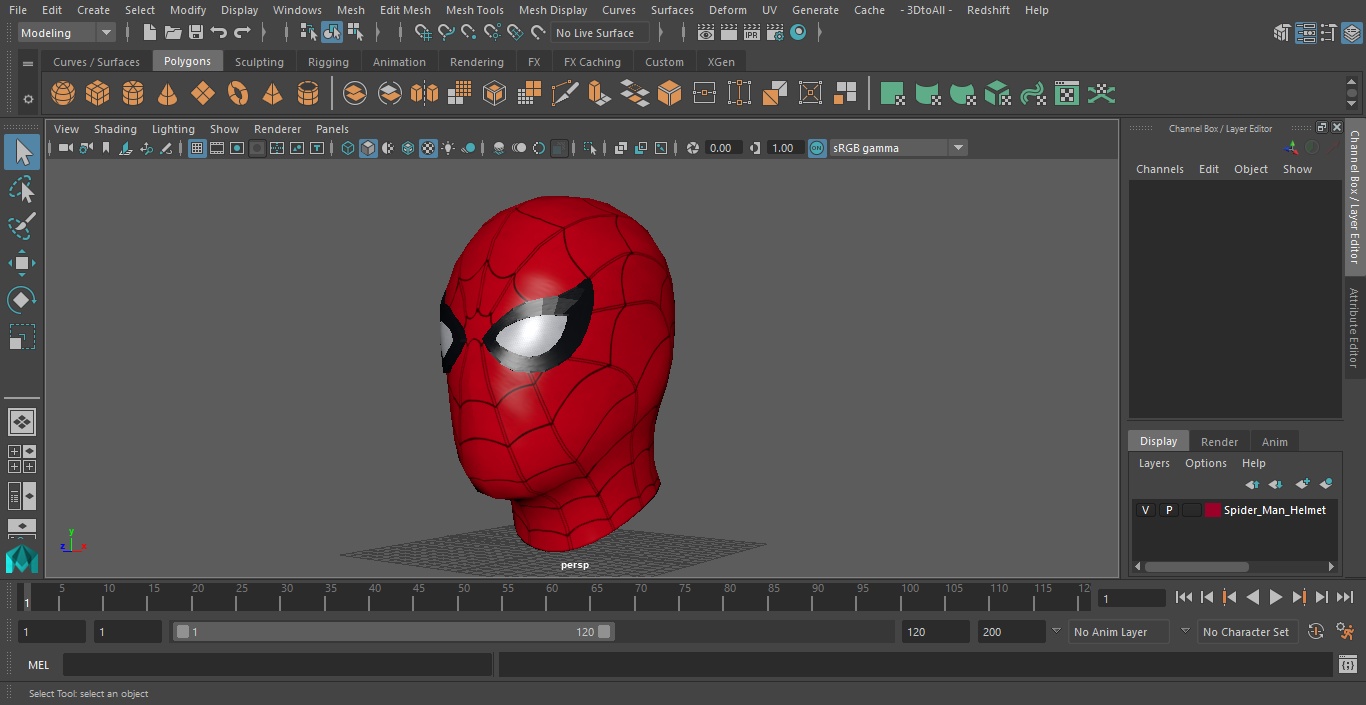This screenshot has width=1366, height=705.
Task: Switch to the Rigging shelf tab
Action: (x=328, y=62)
